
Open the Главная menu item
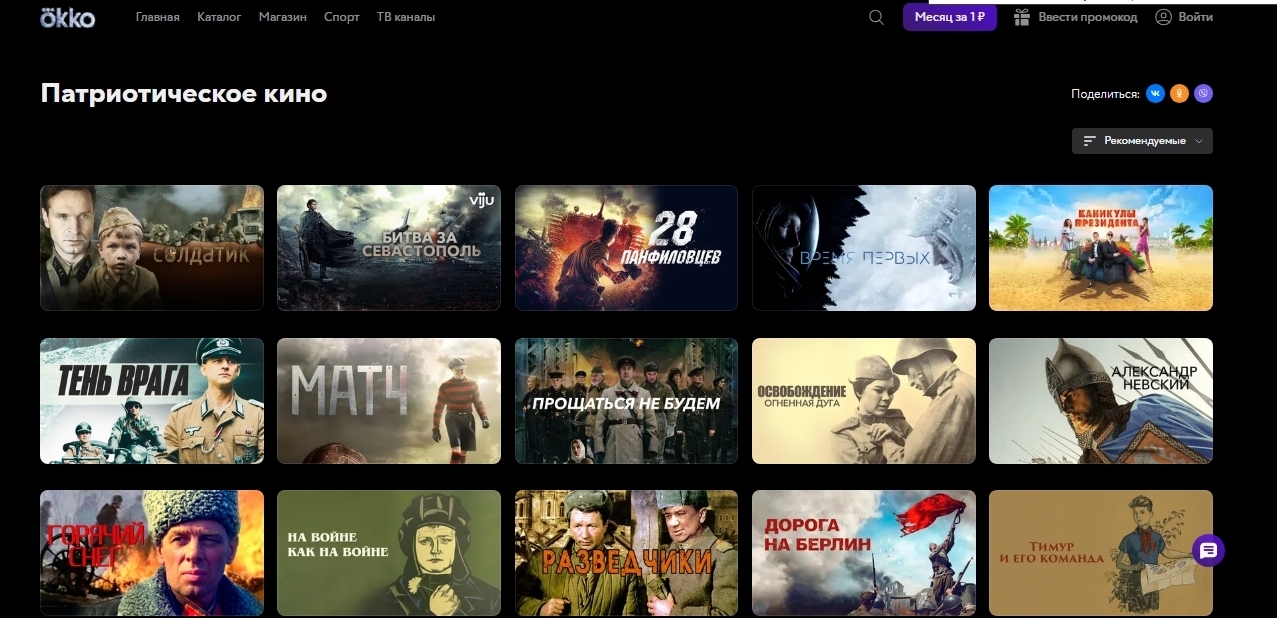click(158, 17)
